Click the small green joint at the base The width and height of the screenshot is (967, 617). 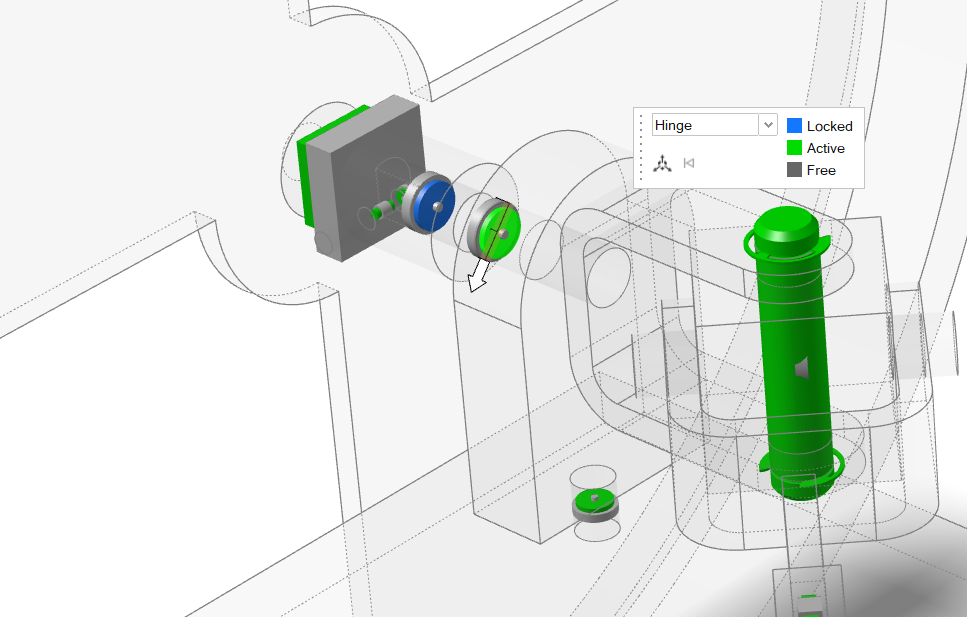(594, 500)
